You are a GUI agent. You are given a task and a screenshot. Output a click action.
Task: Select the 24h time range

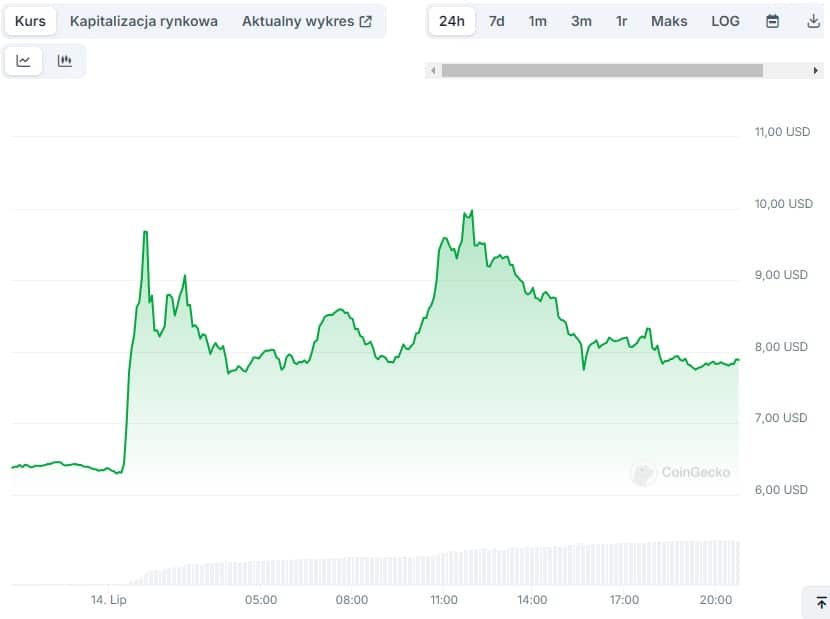coord(451,21)
